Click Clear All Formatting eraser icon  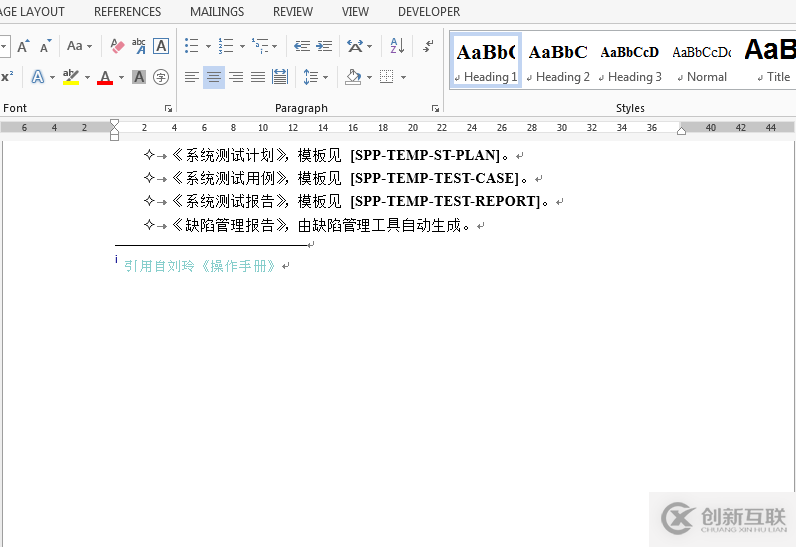pyautogui.click(x=117, y=46)
